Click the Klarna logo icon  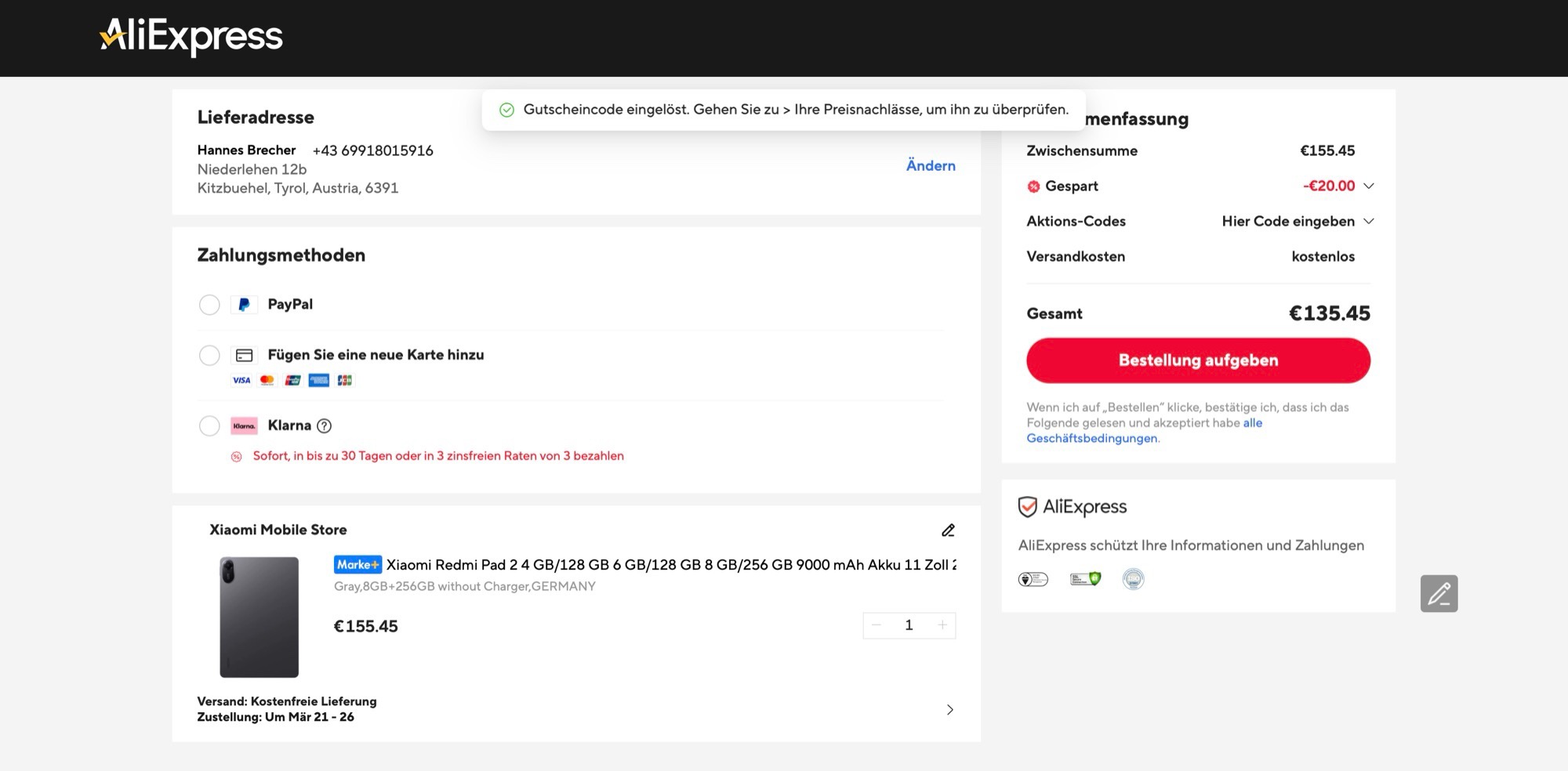point(244,426)
